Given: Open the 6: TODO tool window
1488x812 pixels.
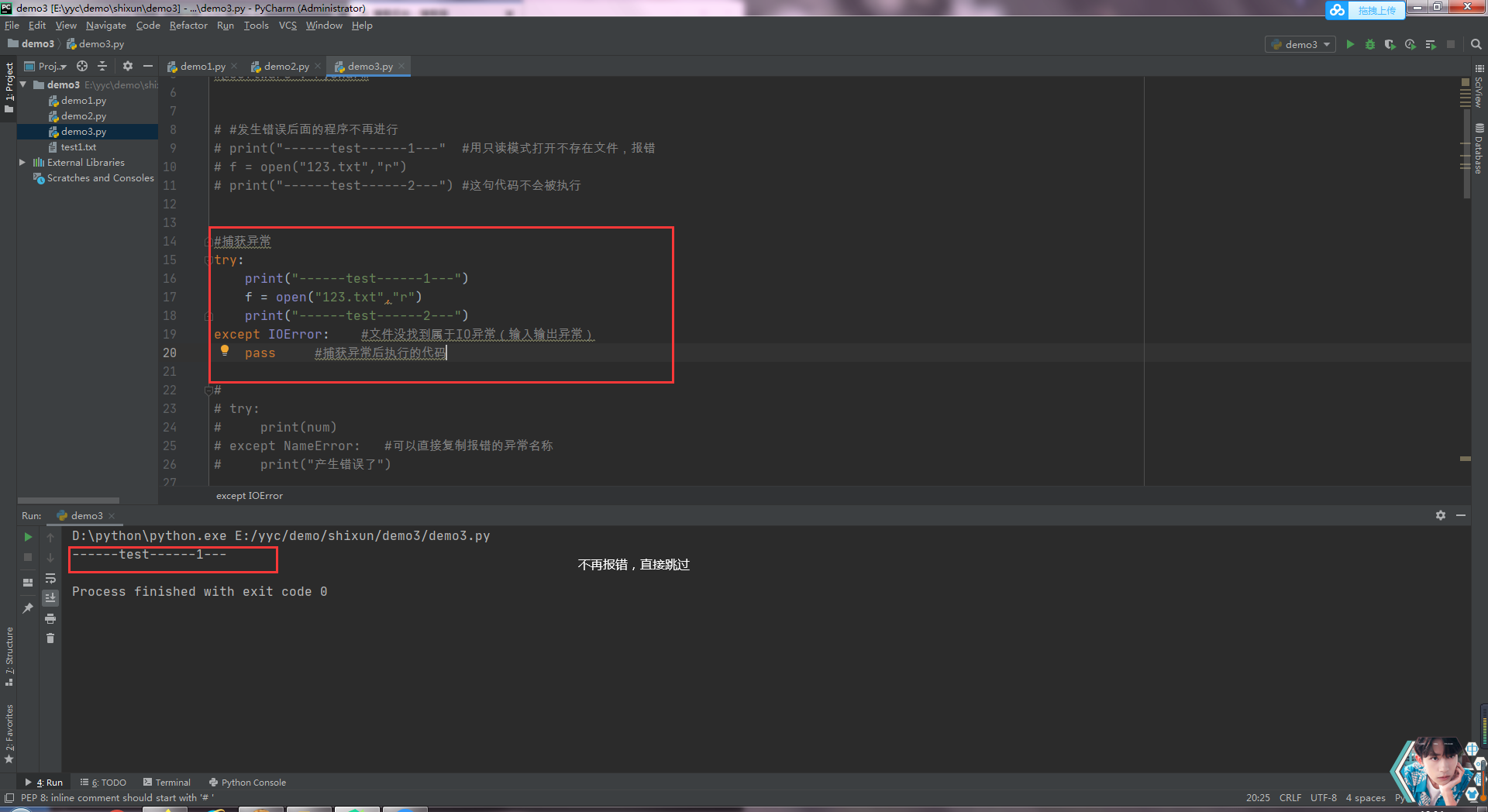Looking at the screenshot, I should (x=103, y=783).
